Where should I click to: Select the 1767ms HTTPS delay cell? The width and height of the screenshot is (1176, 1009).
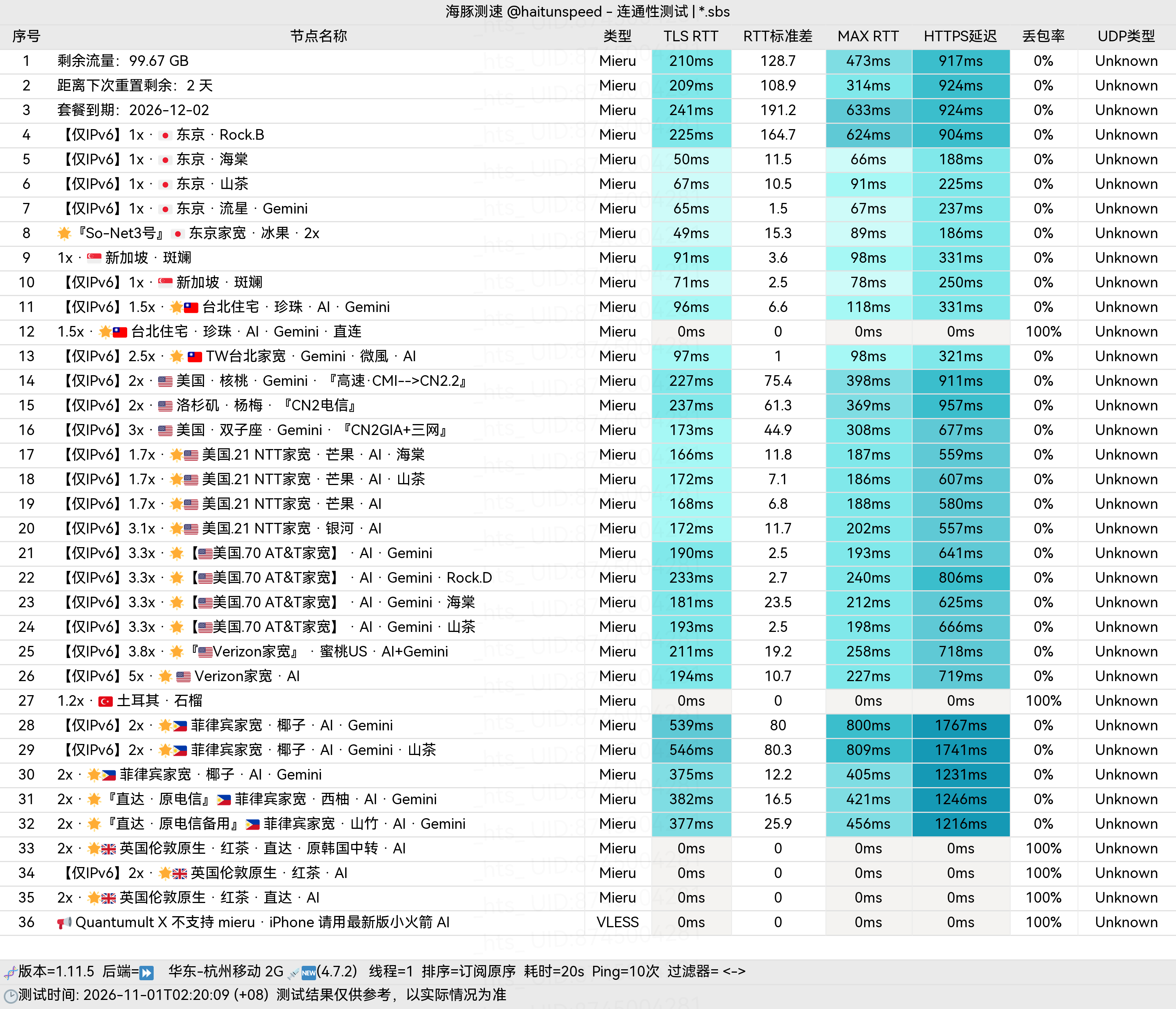pos(961,726)
